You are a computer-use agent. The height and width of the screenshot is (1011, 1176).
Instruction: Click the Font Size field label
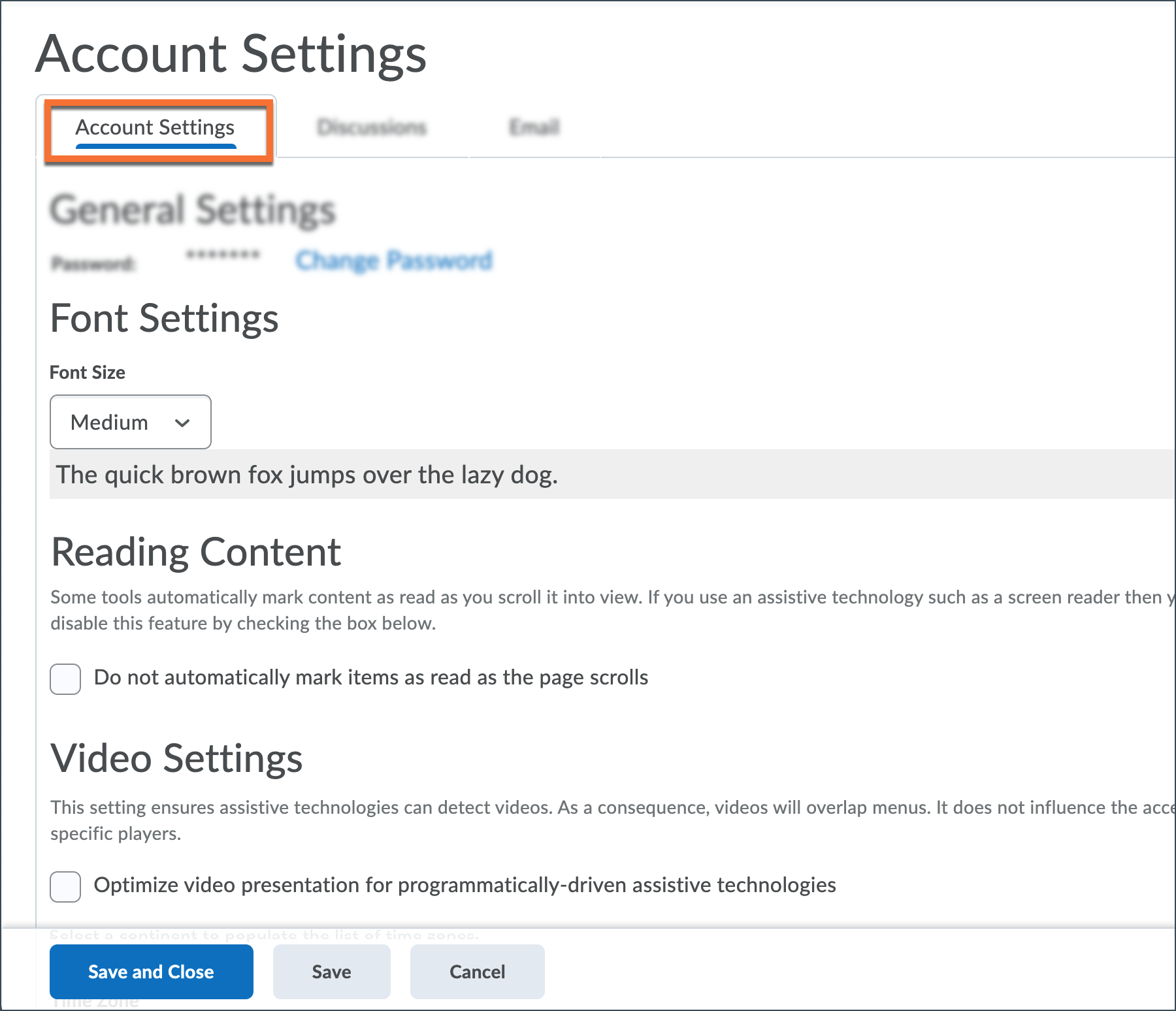(x=88, y=372)
